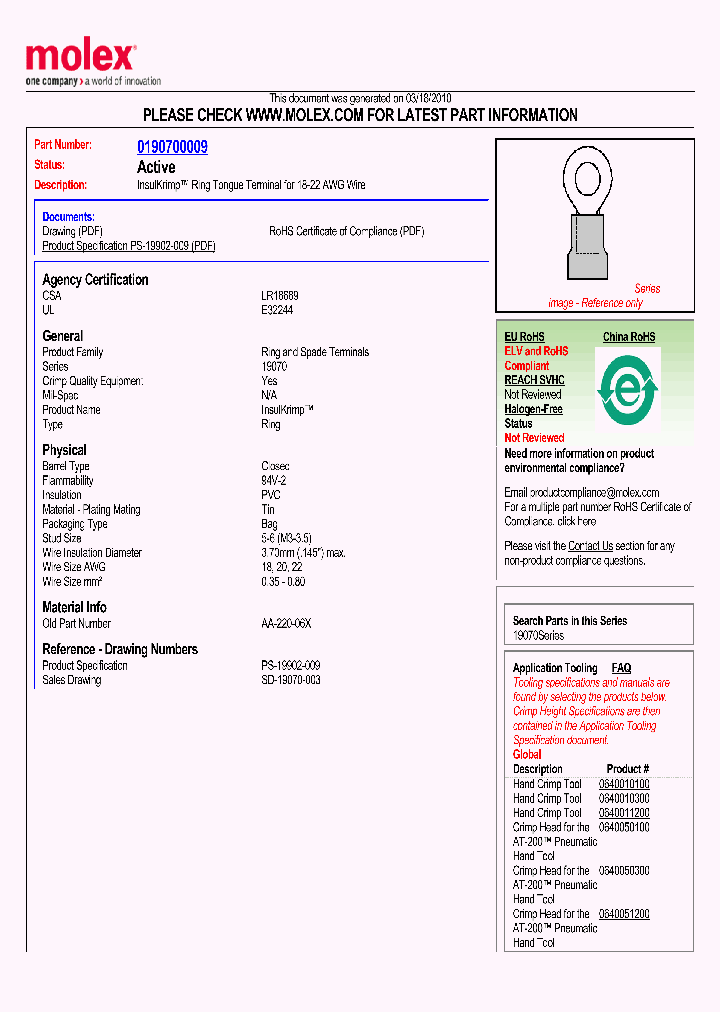Click the China RoHS heading link
Screen dimensions: 720x1012
(628, 337)
